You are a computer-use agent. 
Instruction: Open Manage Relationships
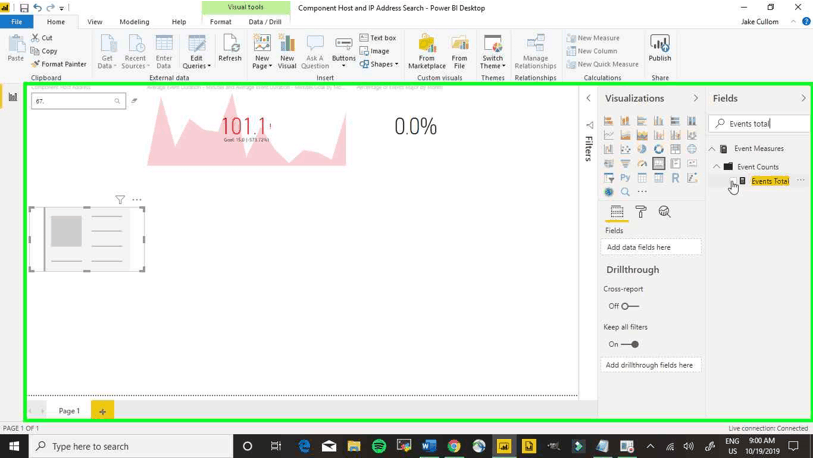[x=535, y=51]
